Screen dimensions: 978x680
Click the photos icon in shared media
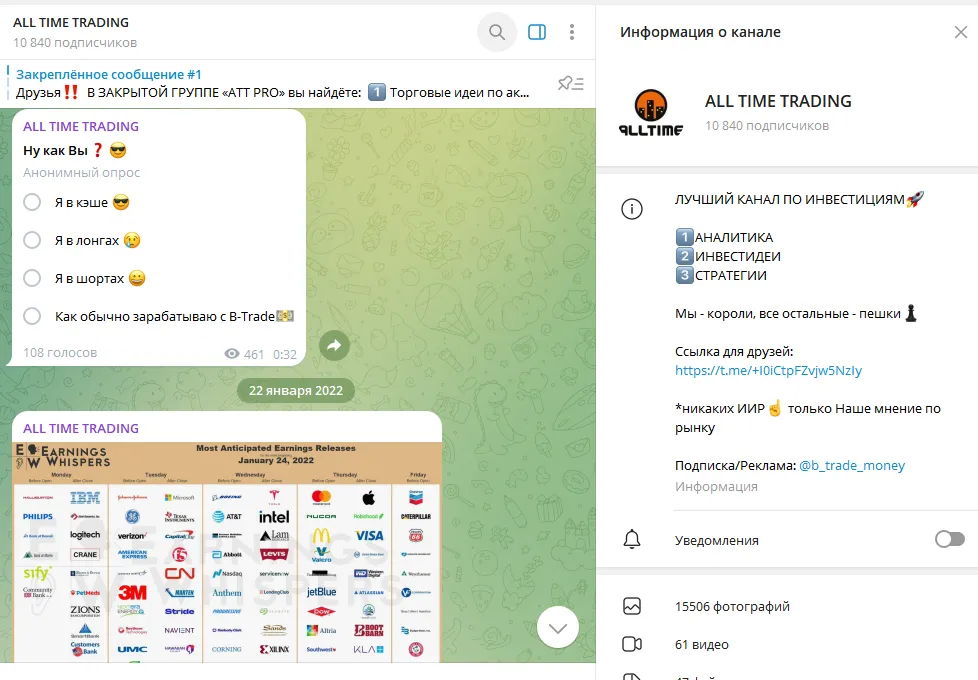coord(632,606)
